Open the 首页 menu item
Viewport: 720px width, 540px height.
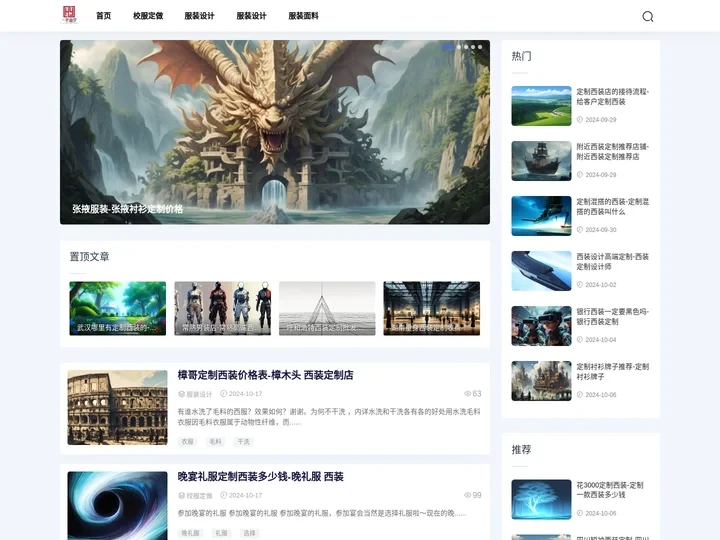pos(103,16)
